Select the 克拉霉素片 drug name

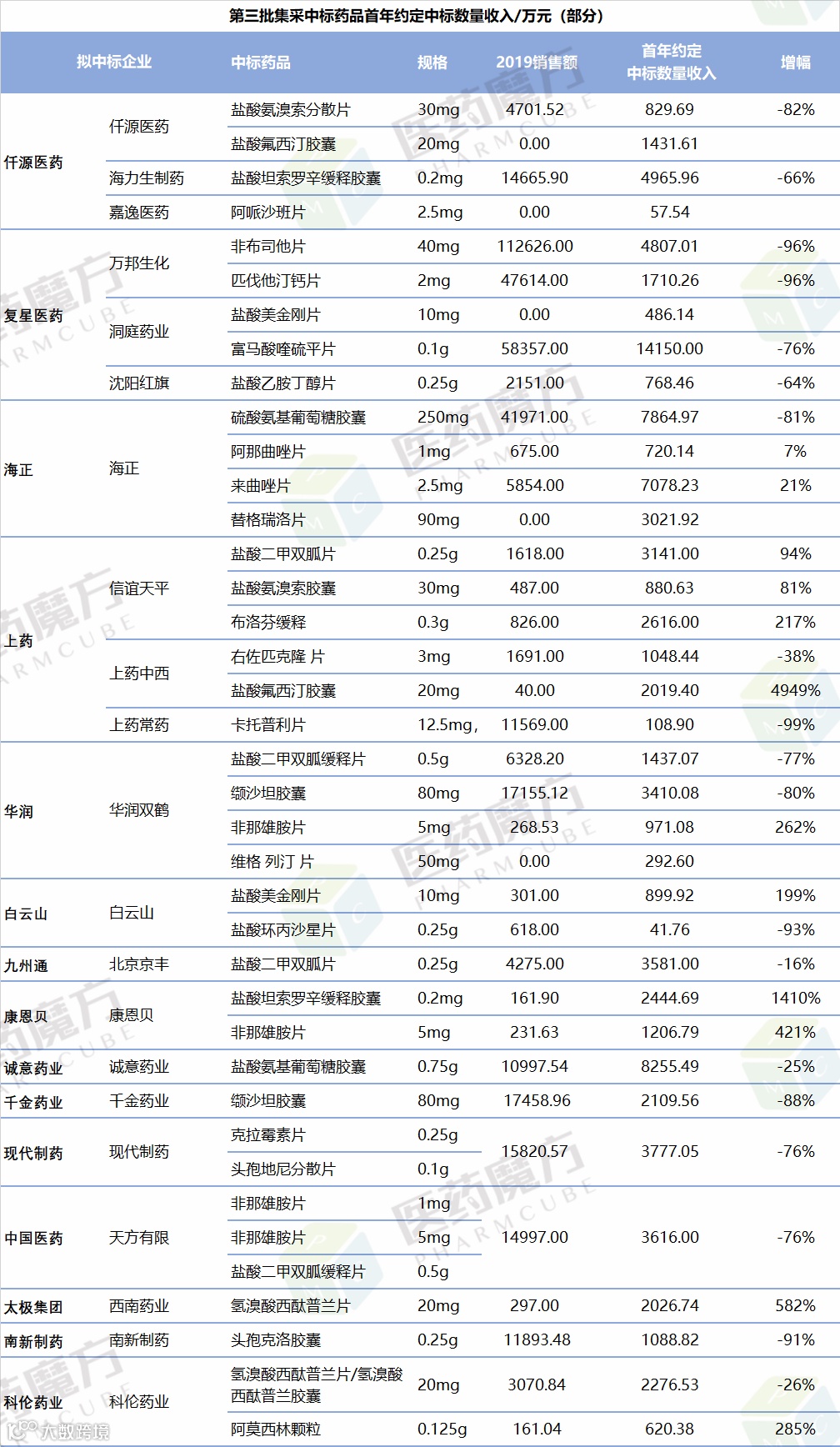click(x=268, y=1134)
